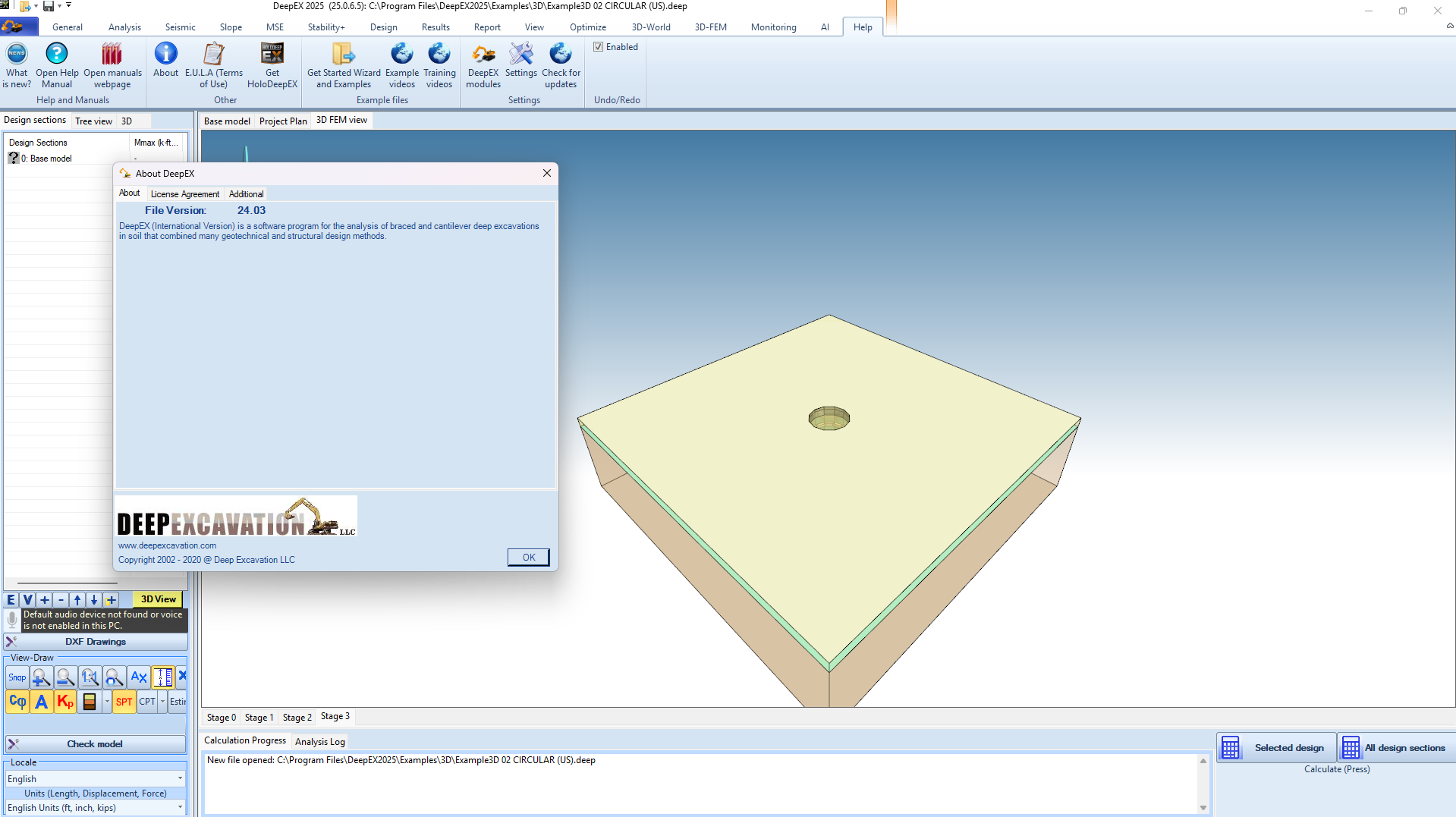This screenshot has height=817, width=1456.
Task: Switch to Additional tab in About dialog
Action: point(247,194)
